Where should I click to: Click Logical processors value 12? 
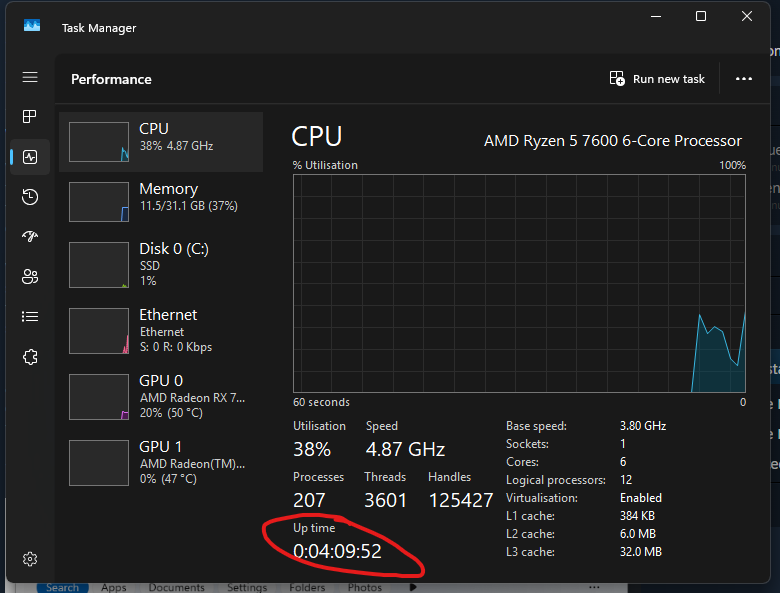pyautogui.click(x=626, y=480)
